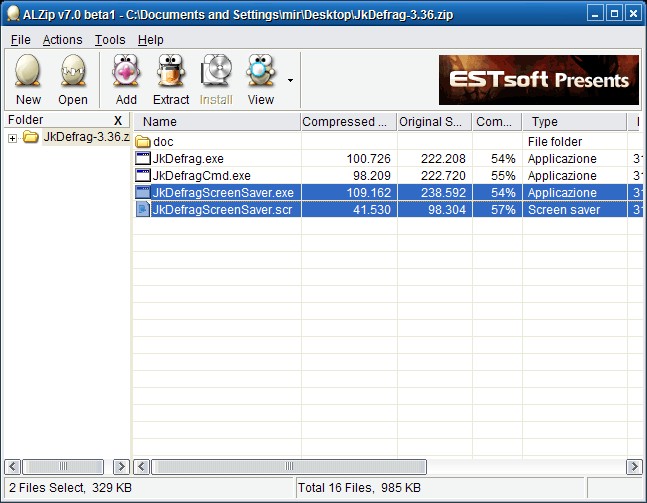The height and width of the screenshot is (503, 647).
Task: Click the Screen saver type cell
Action: [x=564, y=209]
